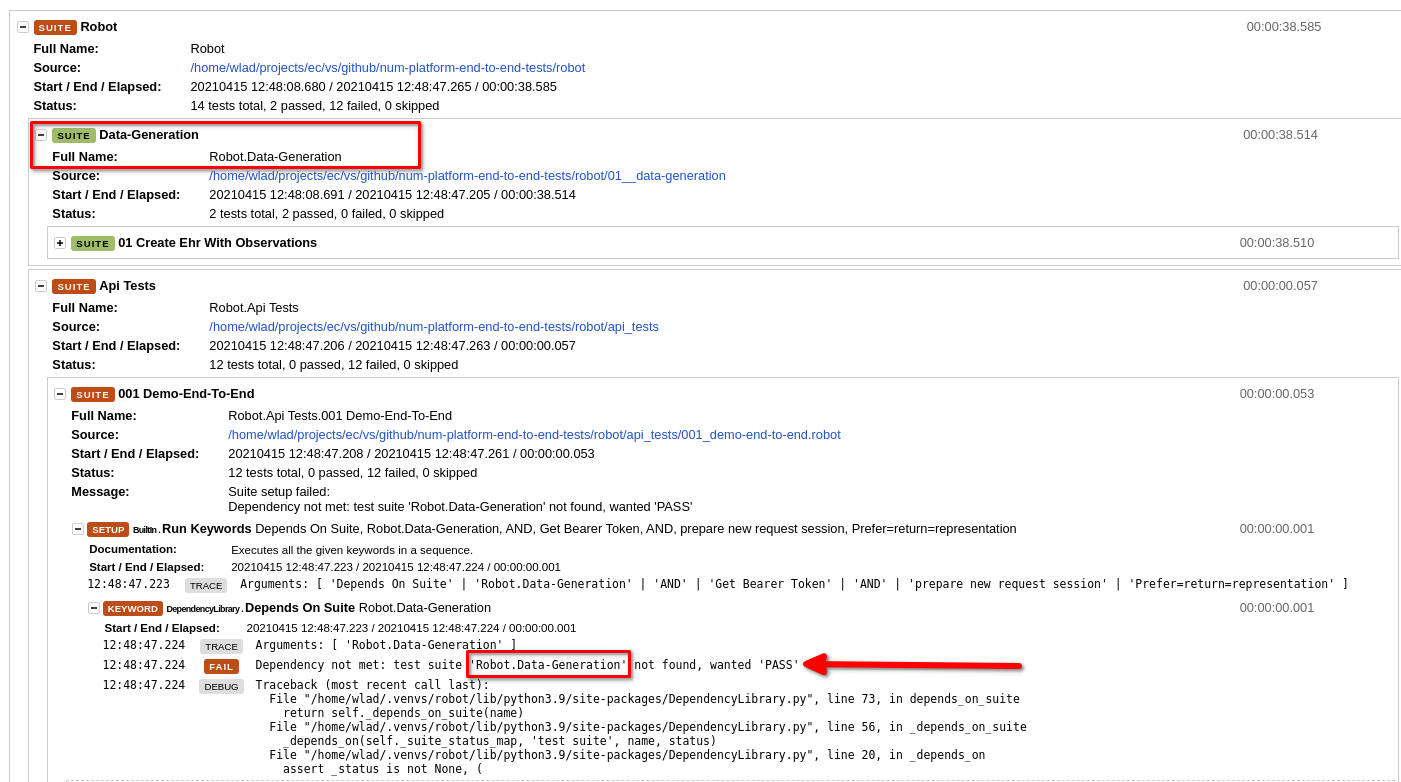Collapse the 001 Demo-End-To-End suite

point(60,393)
